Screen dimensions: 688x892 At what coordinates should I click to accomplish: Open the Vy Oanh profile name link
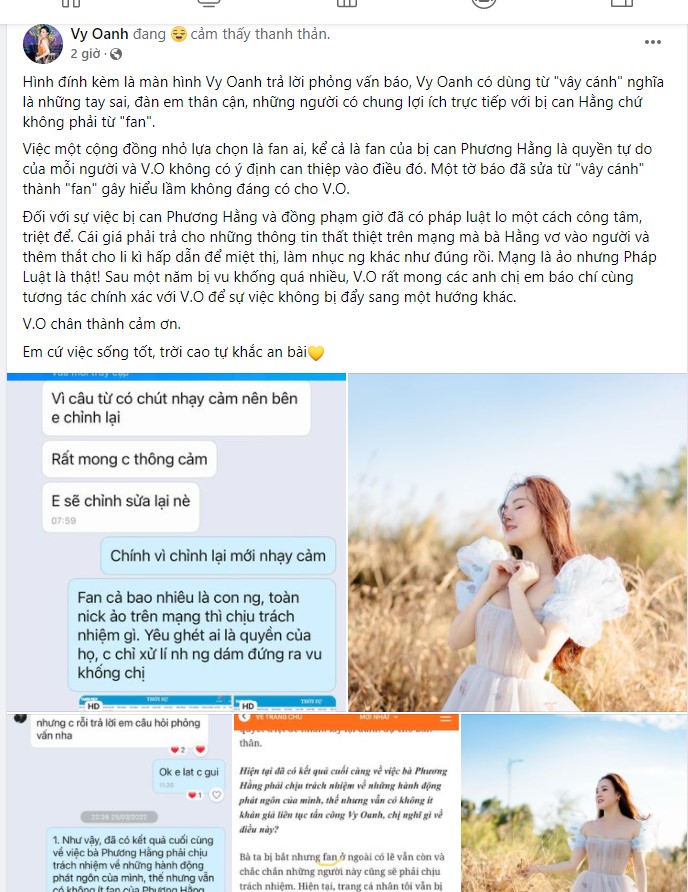(100, 34)
